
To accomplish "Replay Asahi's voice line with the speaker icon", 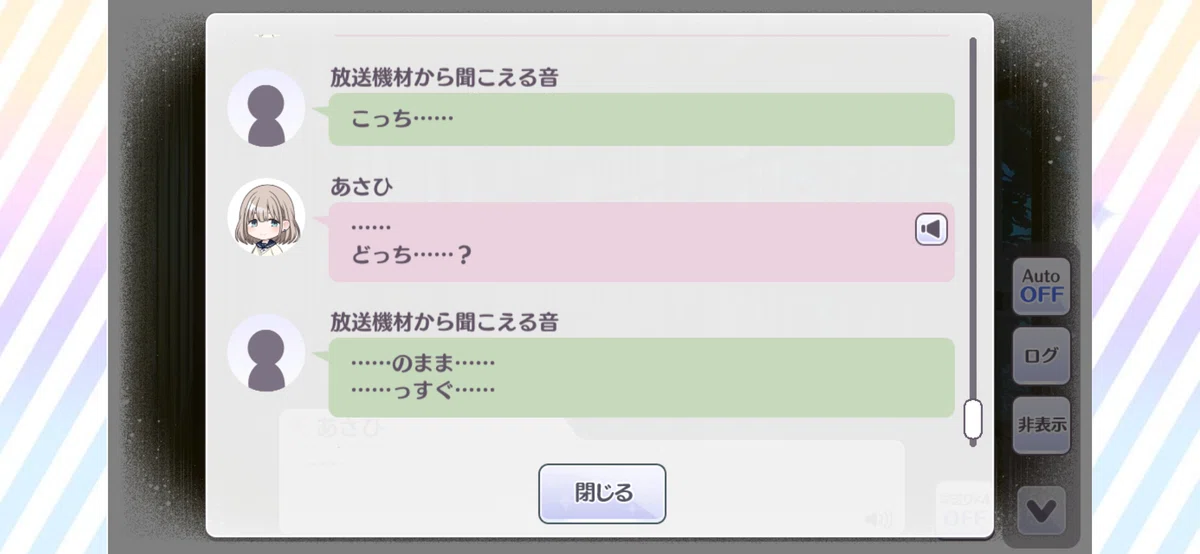I will 931,230.
